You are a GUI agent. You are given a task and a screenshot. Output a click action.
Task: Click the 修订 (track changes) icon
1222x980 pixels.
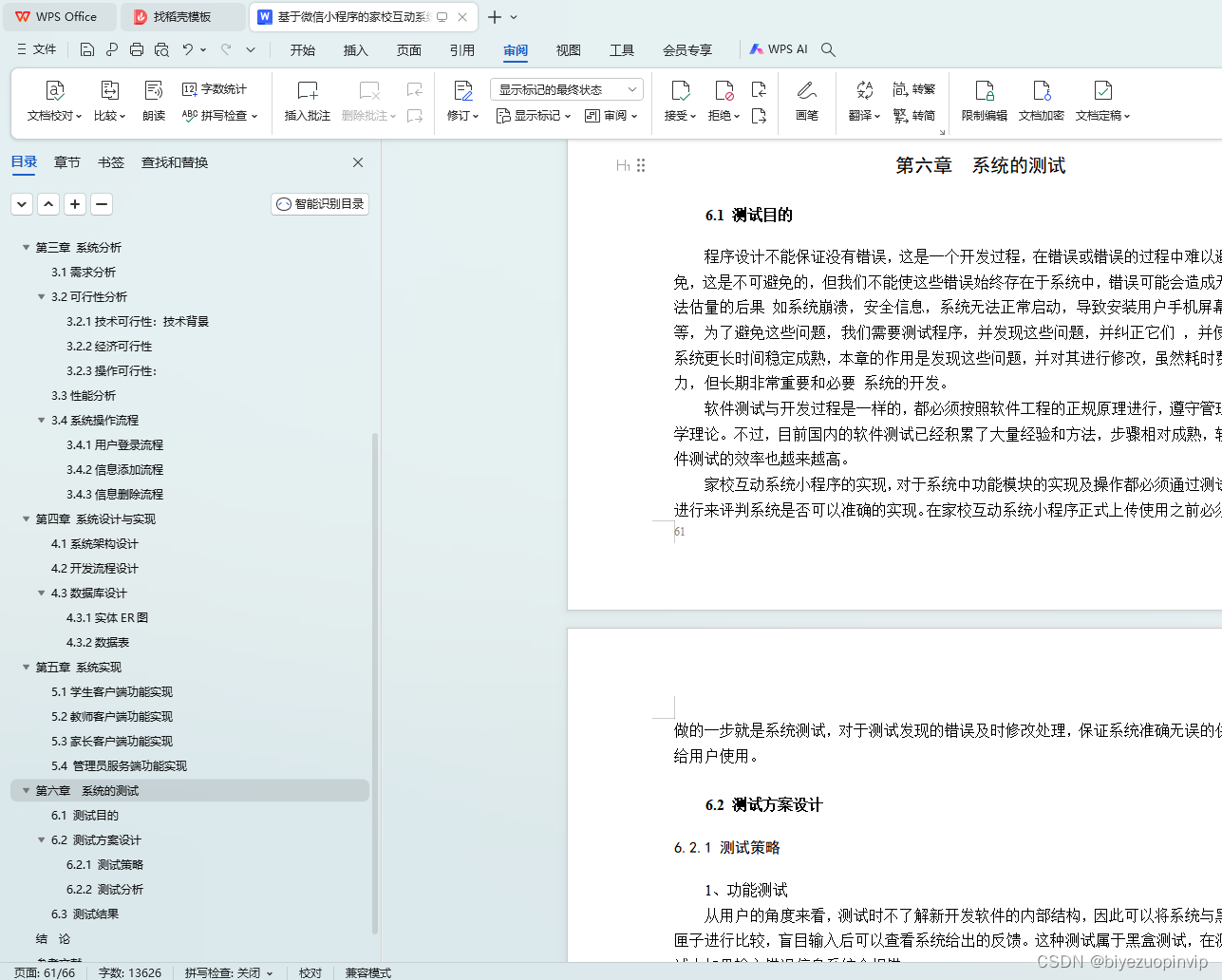click(x=463, y=90)
